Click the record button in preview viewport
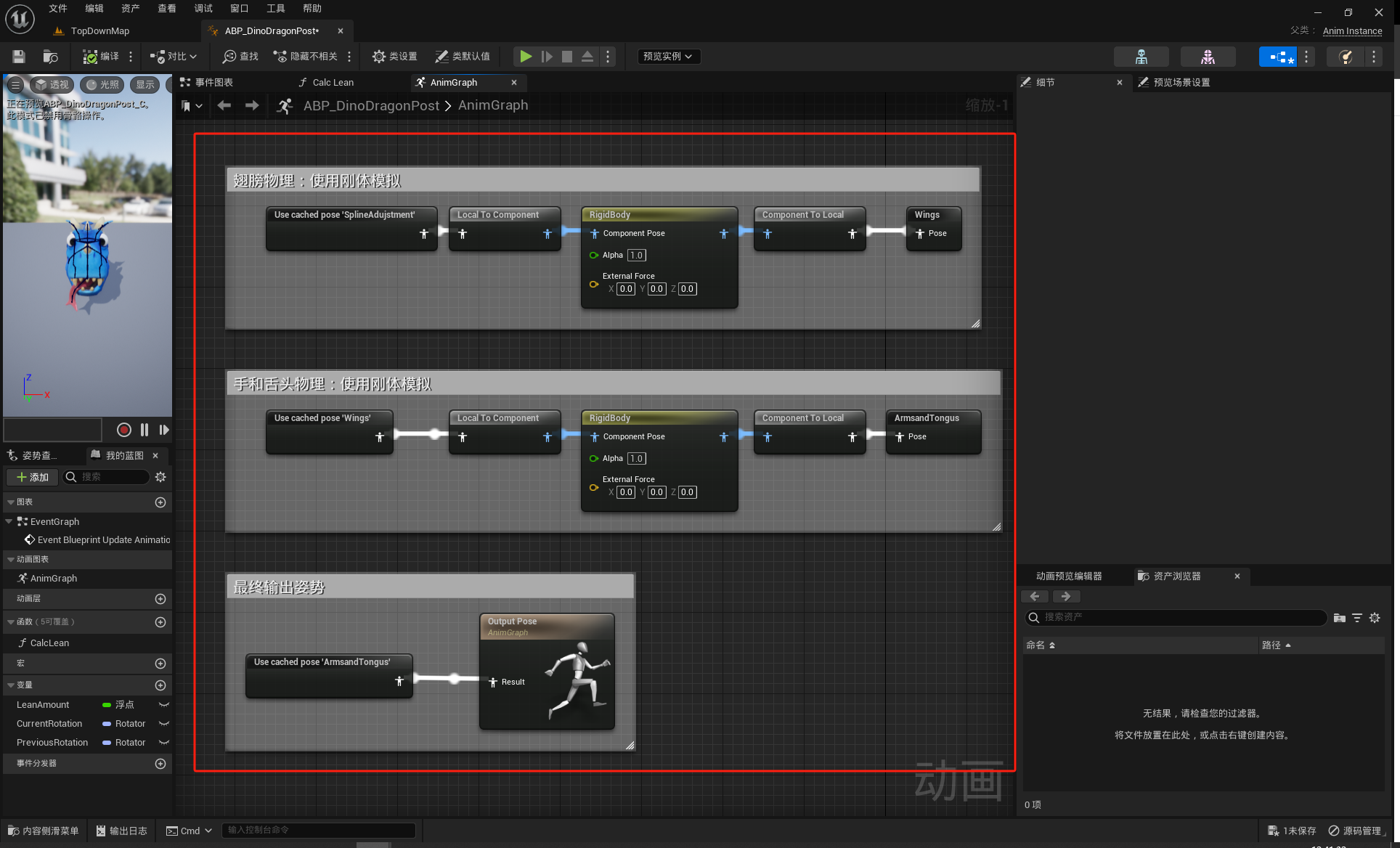 pyautogui.click(x=124, y=430)
